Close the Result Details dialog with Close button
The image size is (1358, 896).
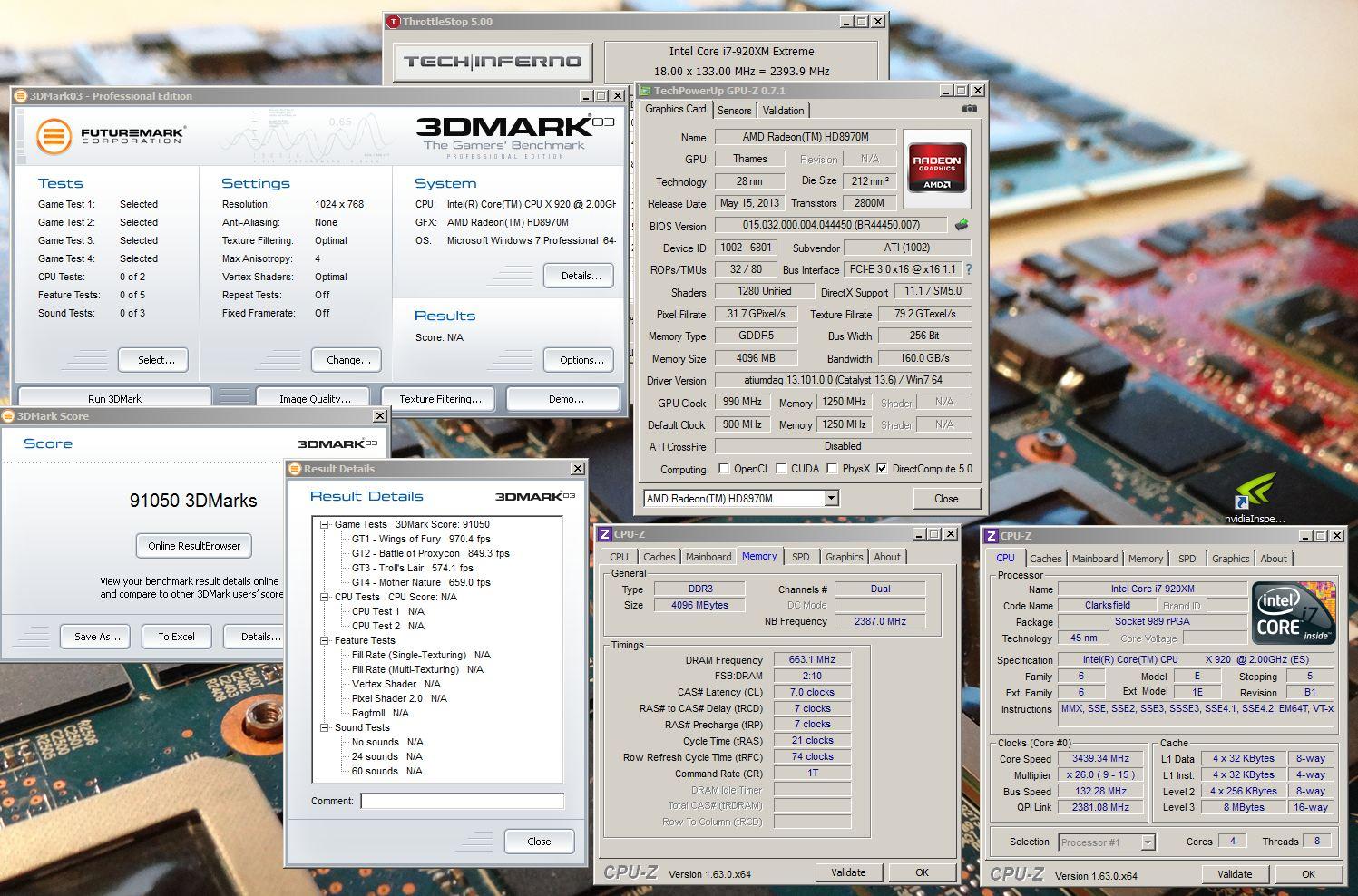coord(539,842)
